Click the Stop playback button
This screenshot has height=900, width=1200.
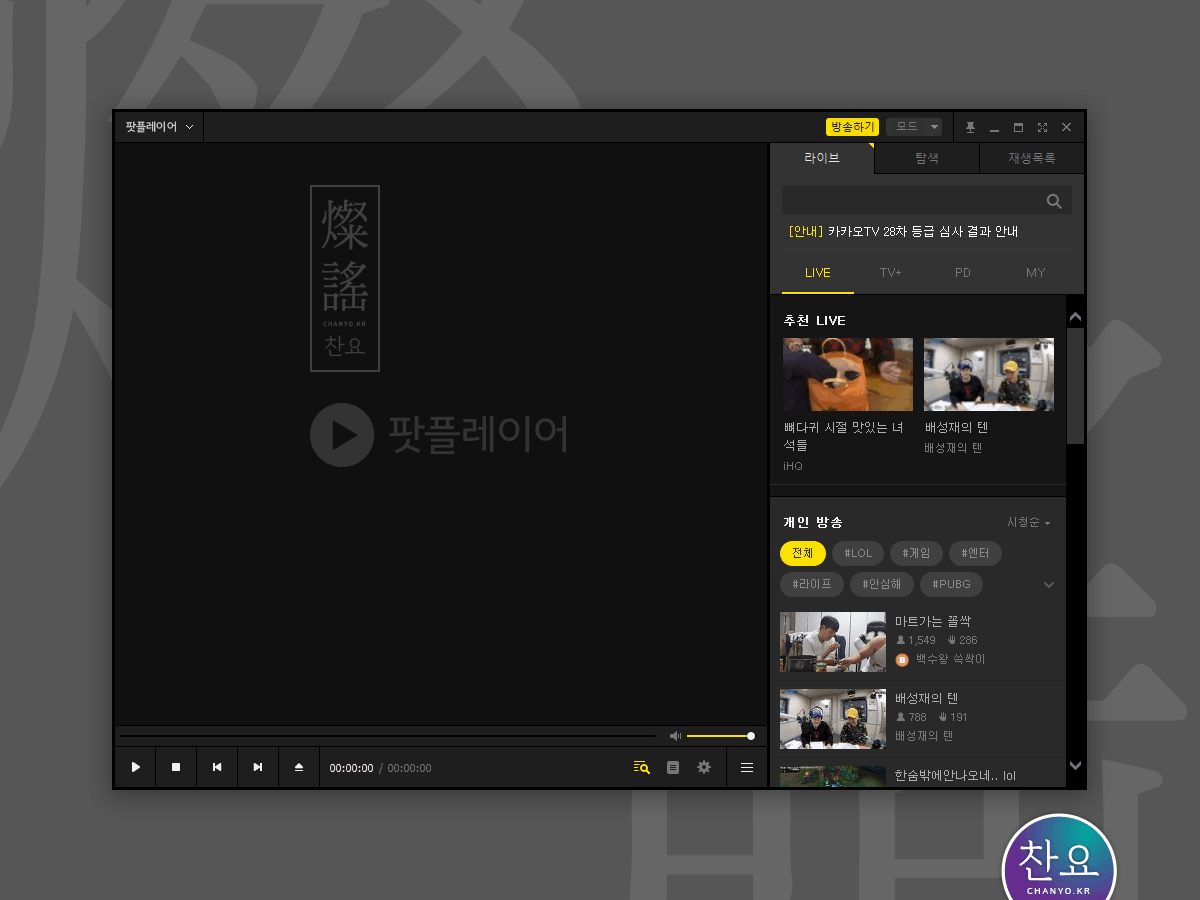pos(176,767)
